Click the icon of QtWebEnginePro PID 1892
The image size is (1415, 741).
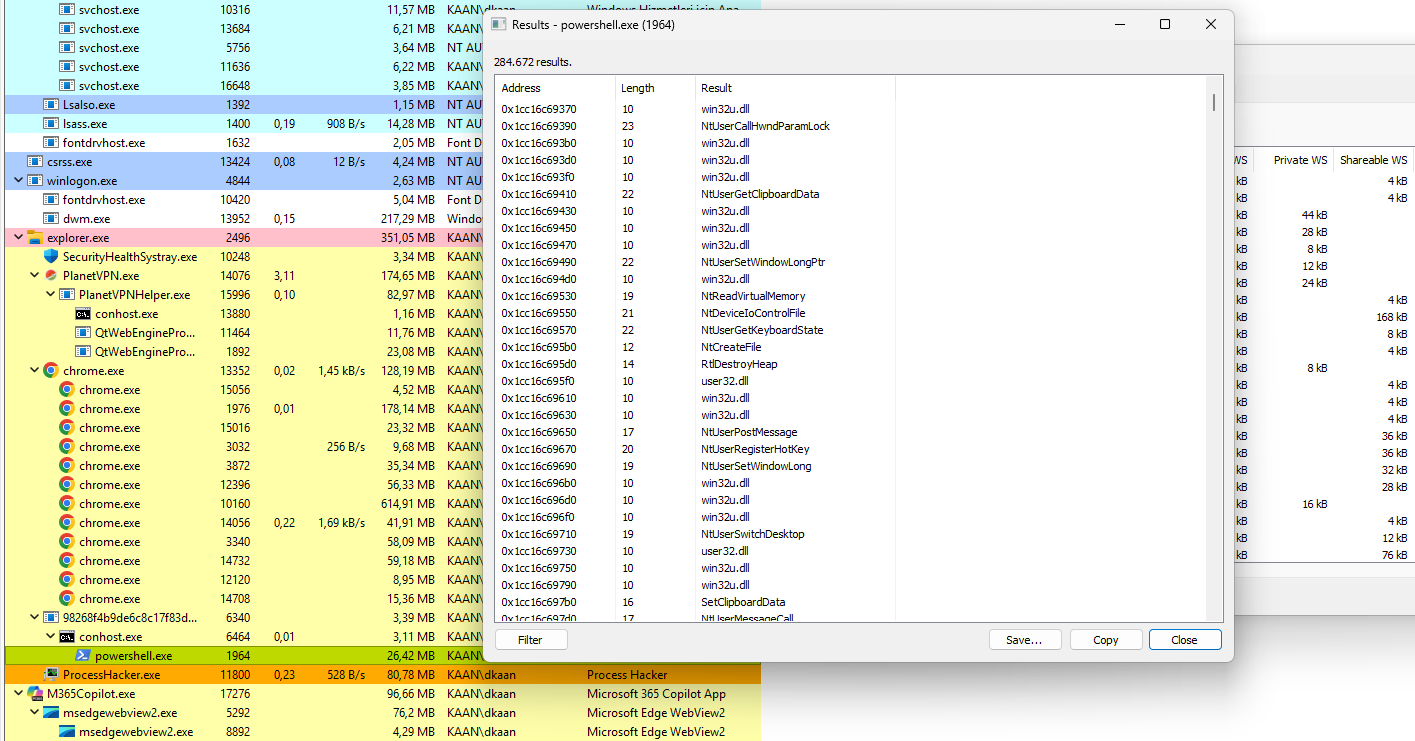[83, 352]
